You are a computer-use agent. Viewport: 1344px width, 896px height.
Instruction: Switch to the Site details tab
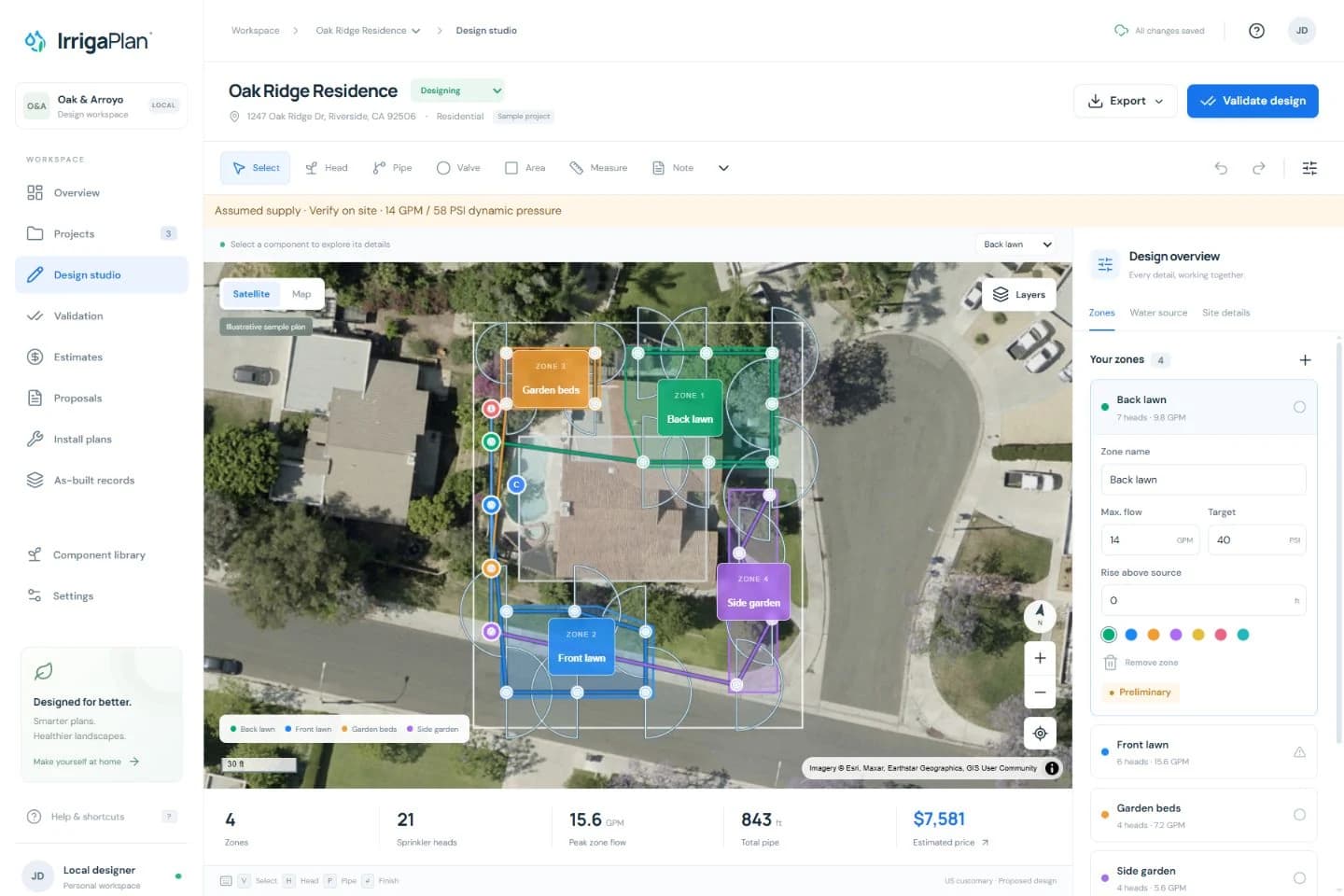pos(1225,313)
